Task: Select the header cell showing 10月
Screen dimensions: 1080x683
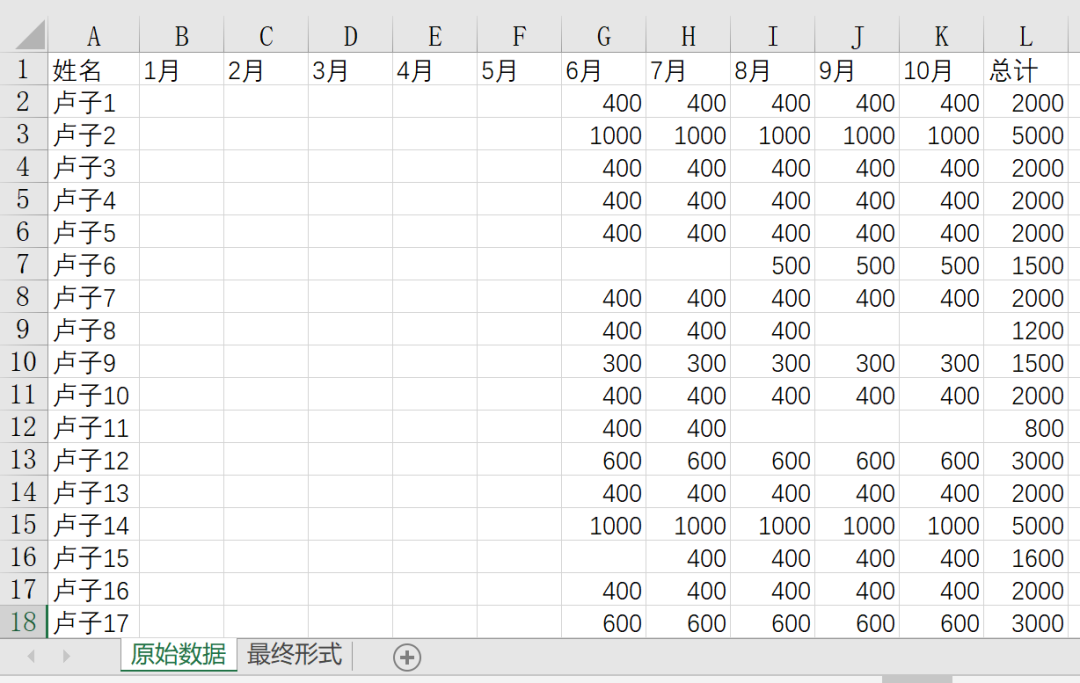Action: click(x=941, y=70)
